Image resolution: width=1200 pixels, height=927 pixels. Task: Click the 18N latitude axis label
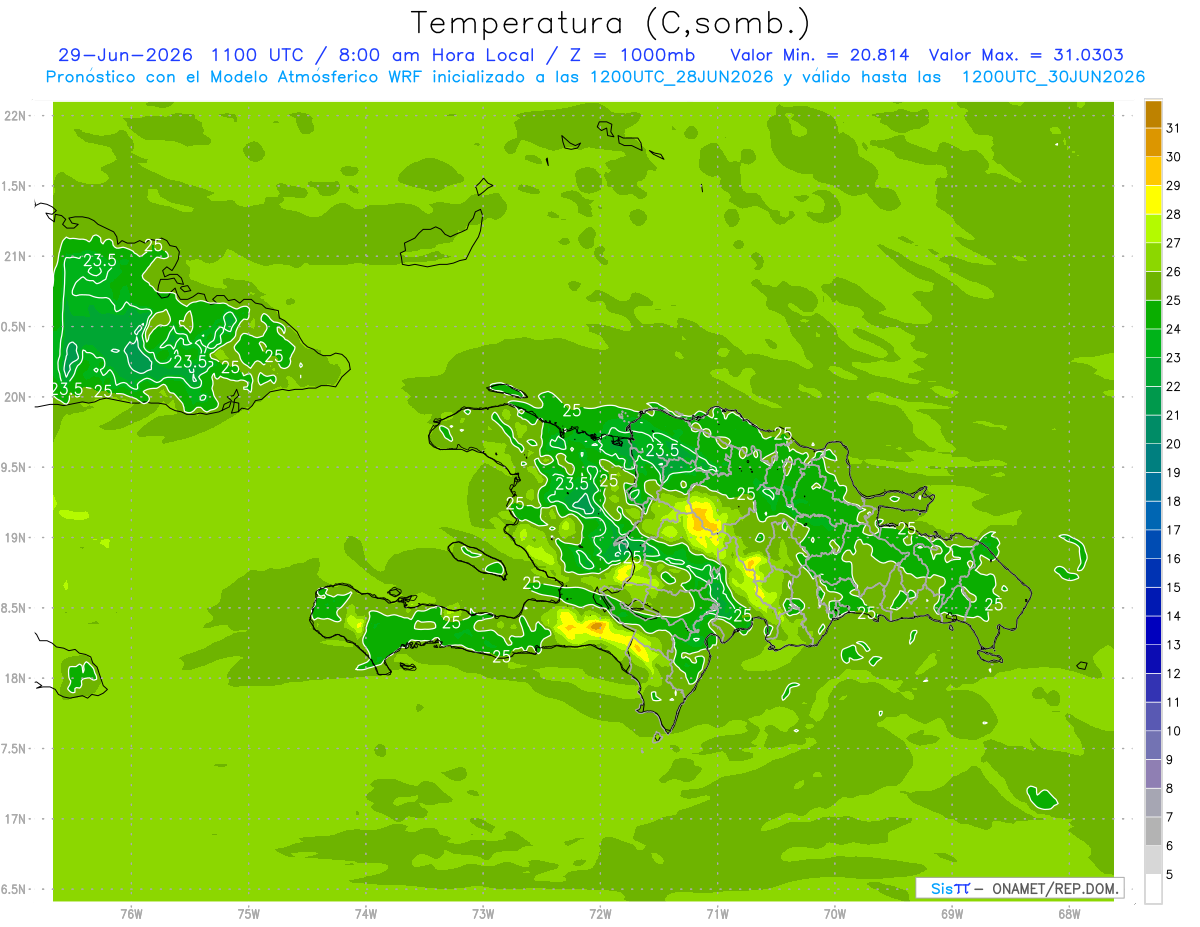point(17,678)
